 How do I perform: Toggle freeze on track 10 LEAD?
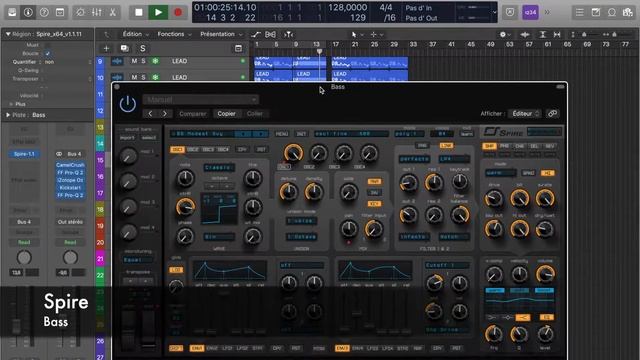[155, 77]
